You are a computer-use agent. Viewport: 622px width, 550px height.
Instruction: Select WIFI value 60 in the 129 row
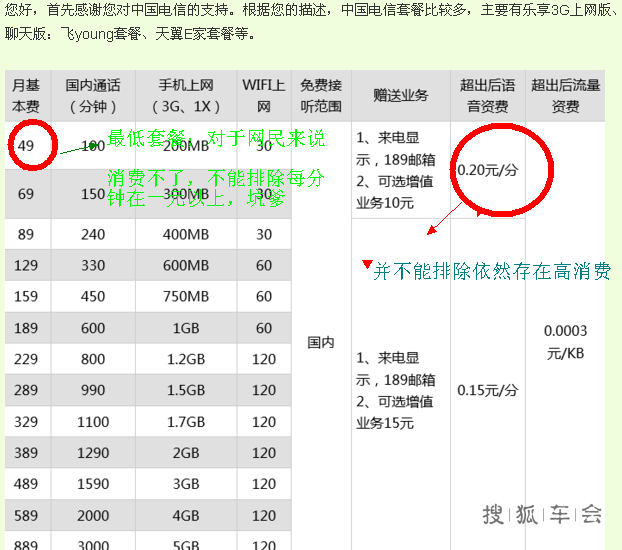(264, 265)
